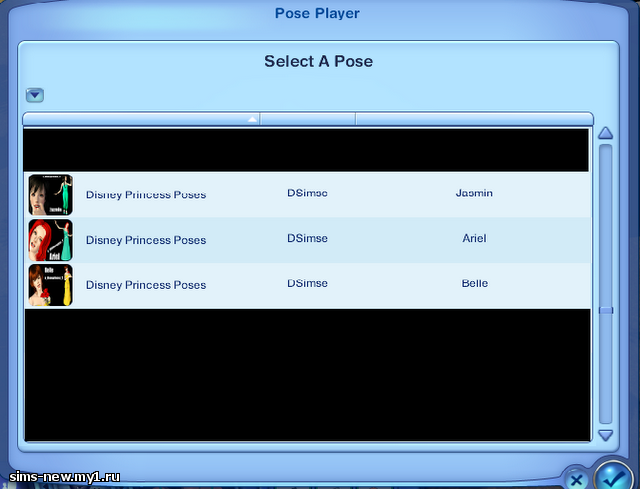This screenshot has height=489, width=640.
Task: Click the scrollbar up arrow
Action: [605, 133]
